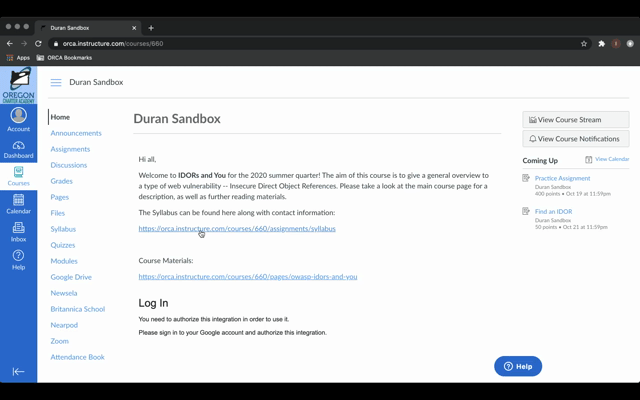The height and width of the screenshot is (400, 640).
Task: Click the Log In heading
Action: point(153,303)
